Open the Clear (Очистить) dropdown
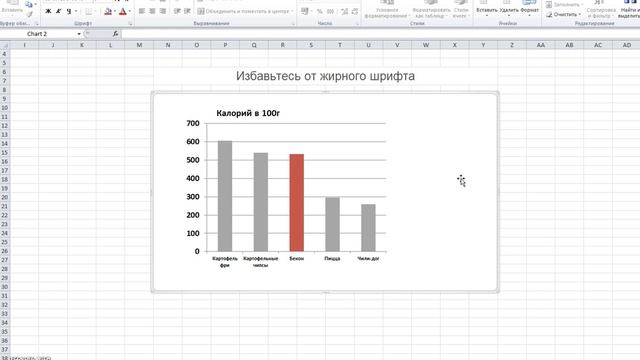 tap(563, 14)
